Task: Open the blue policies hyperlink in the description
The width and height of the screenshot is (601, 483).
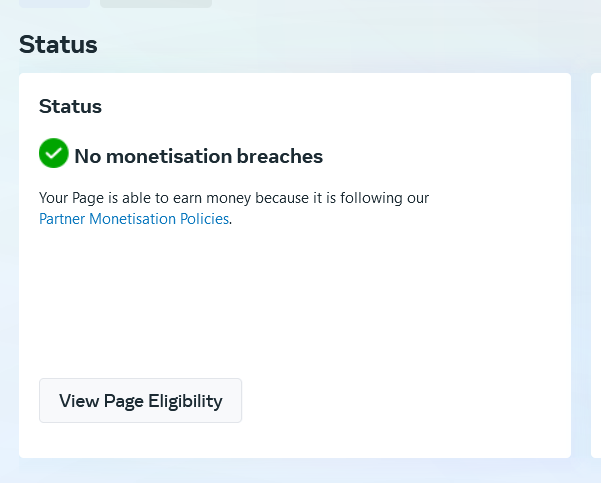Action: point(134,218)
